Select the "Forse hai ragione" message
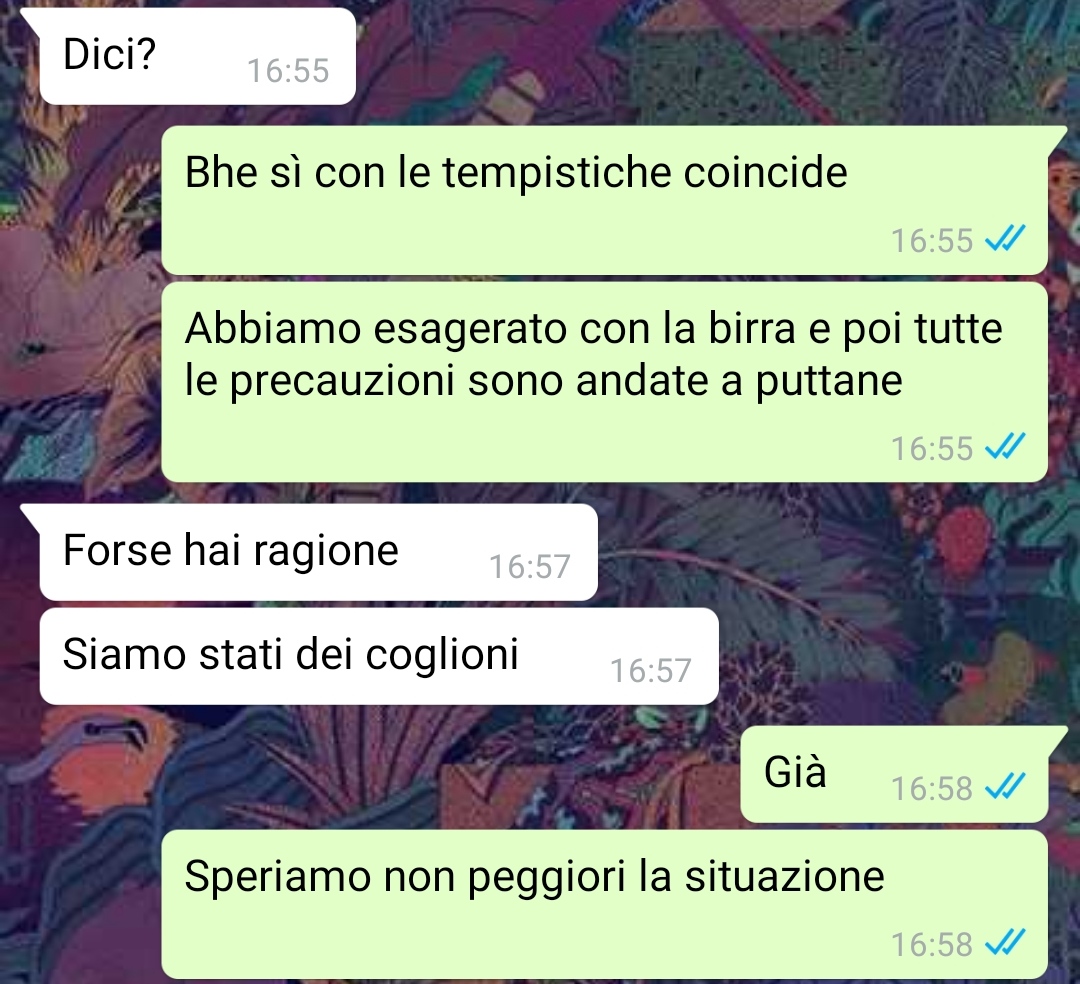The width and height of the screenshot is (1080, 984). coord(318,552)
